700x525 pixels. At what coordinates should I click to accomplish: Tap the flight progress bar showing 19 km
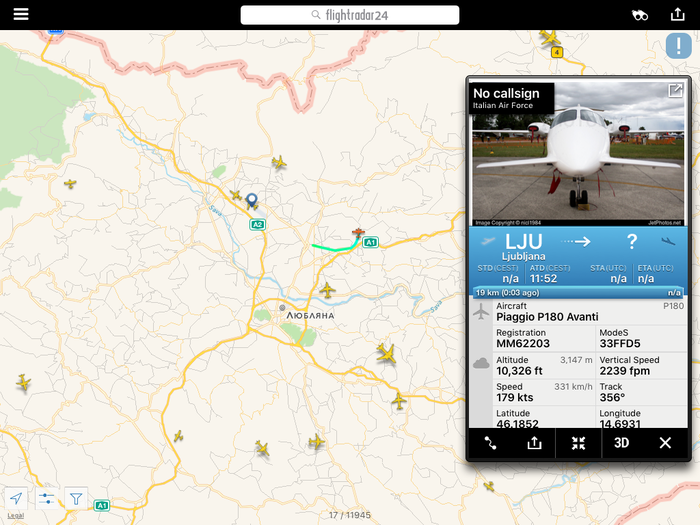578,293
